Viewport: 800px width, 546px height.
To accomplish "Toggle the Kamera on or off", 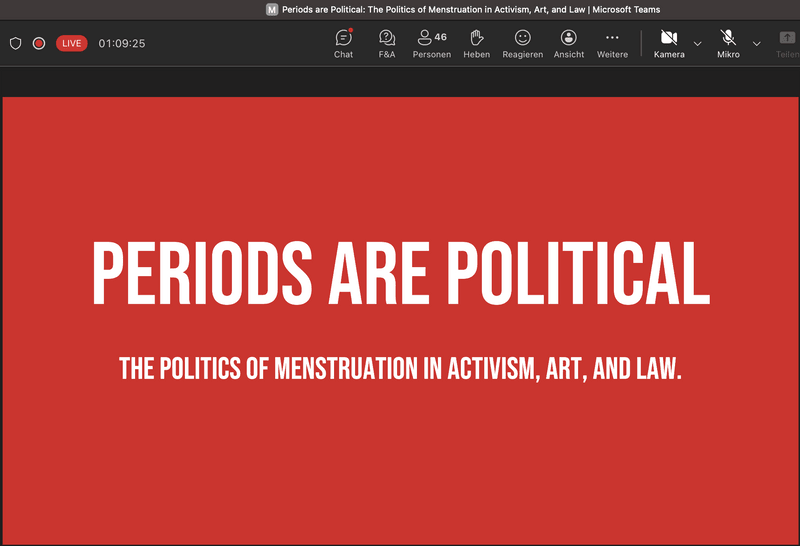I will (669, 43).
